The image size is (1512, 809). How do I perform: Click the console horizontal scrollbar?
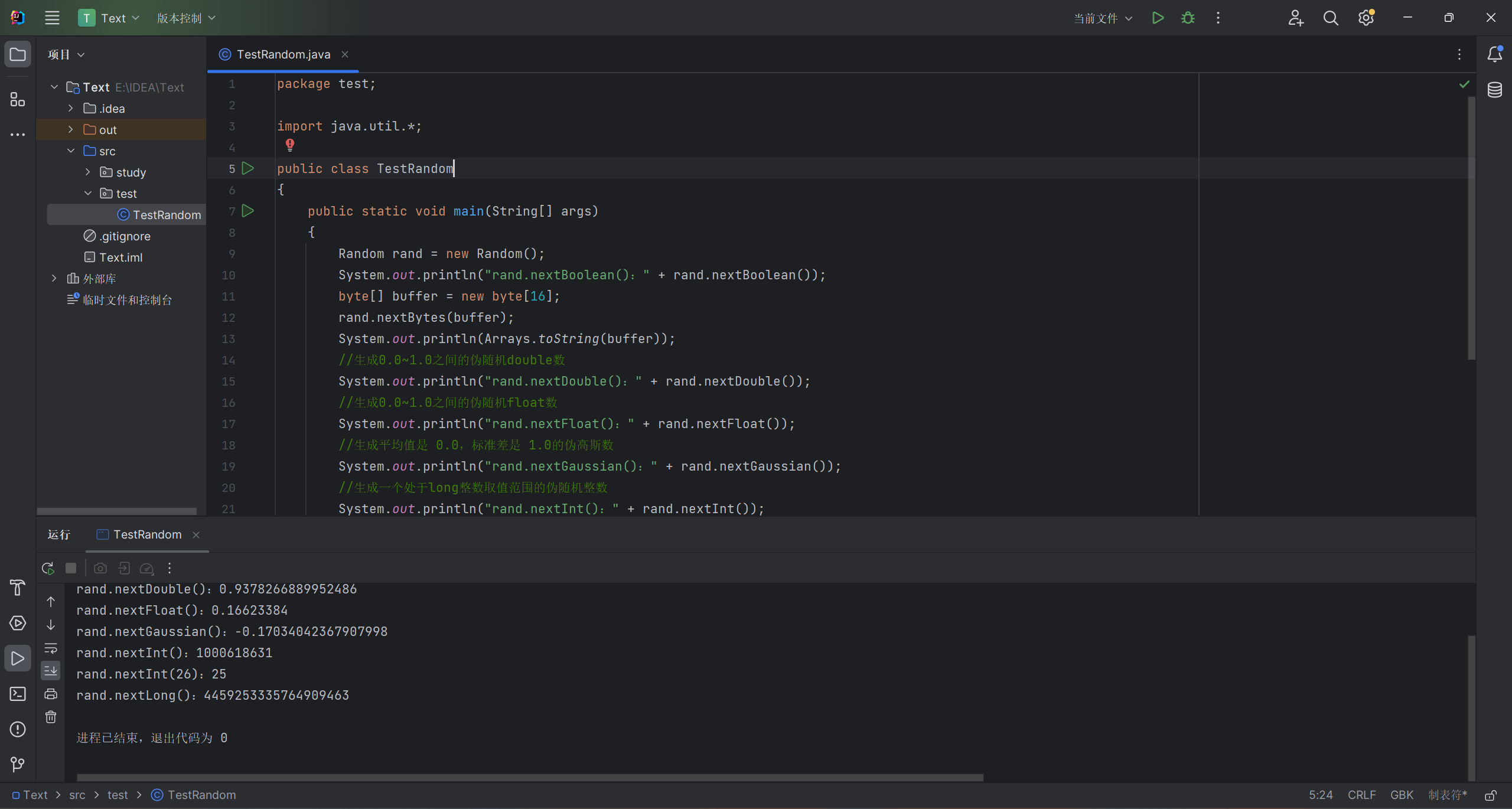tap(529, 778)
